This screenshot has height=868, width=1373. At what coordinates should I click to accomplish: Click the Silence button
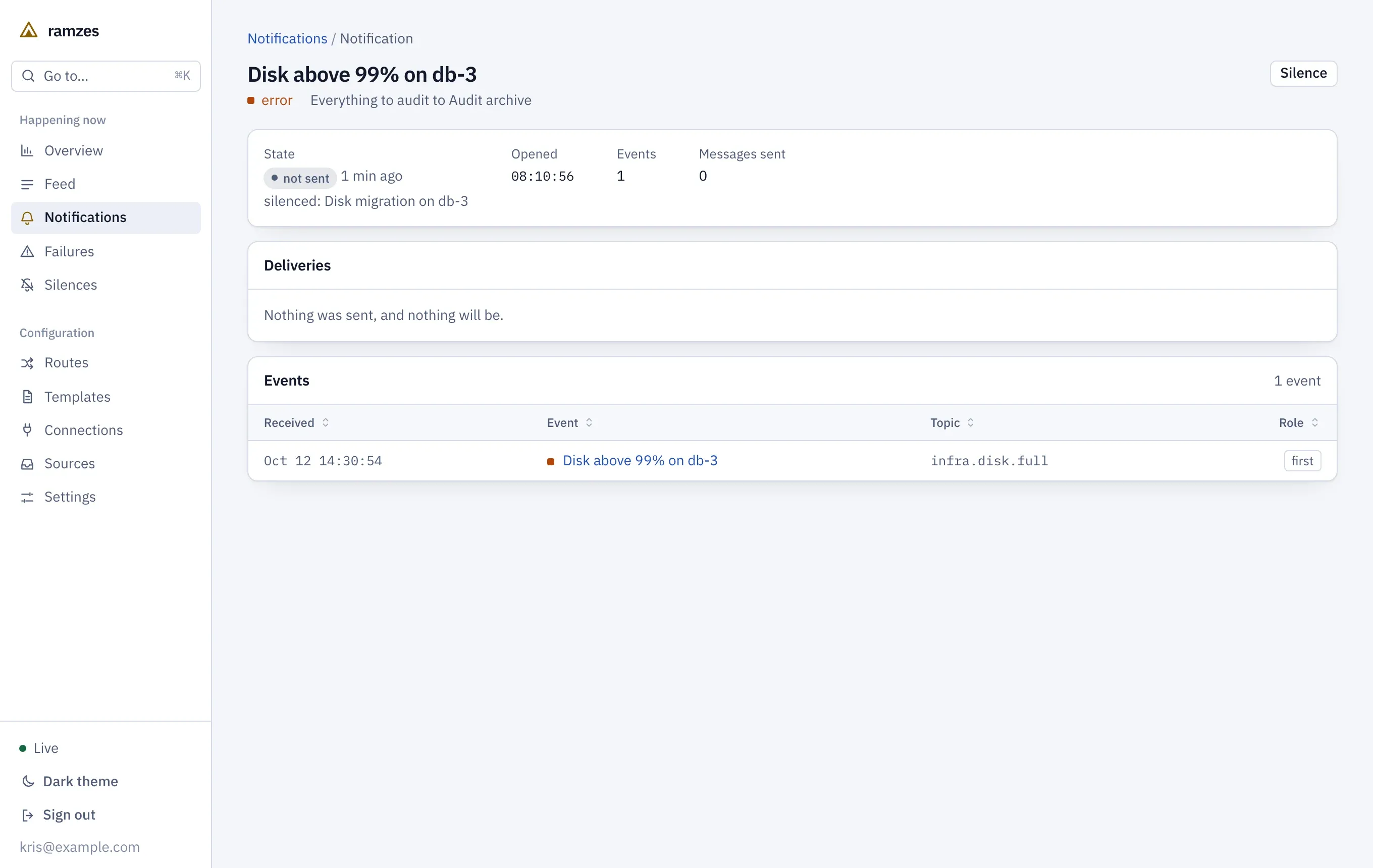pos(1303,74)
